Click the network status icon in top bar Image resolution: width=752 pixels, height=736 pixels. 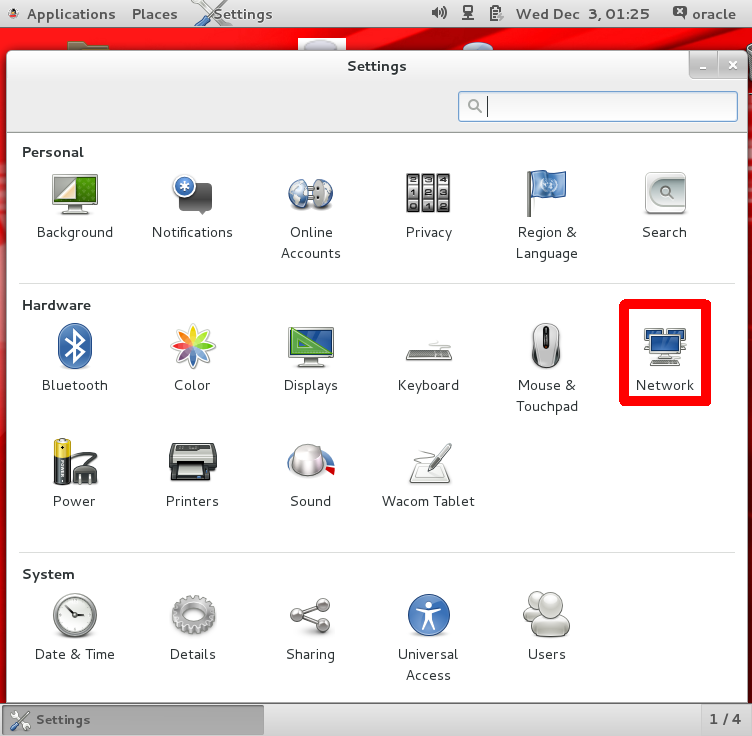pyautogui.click(x=468, y=13)
